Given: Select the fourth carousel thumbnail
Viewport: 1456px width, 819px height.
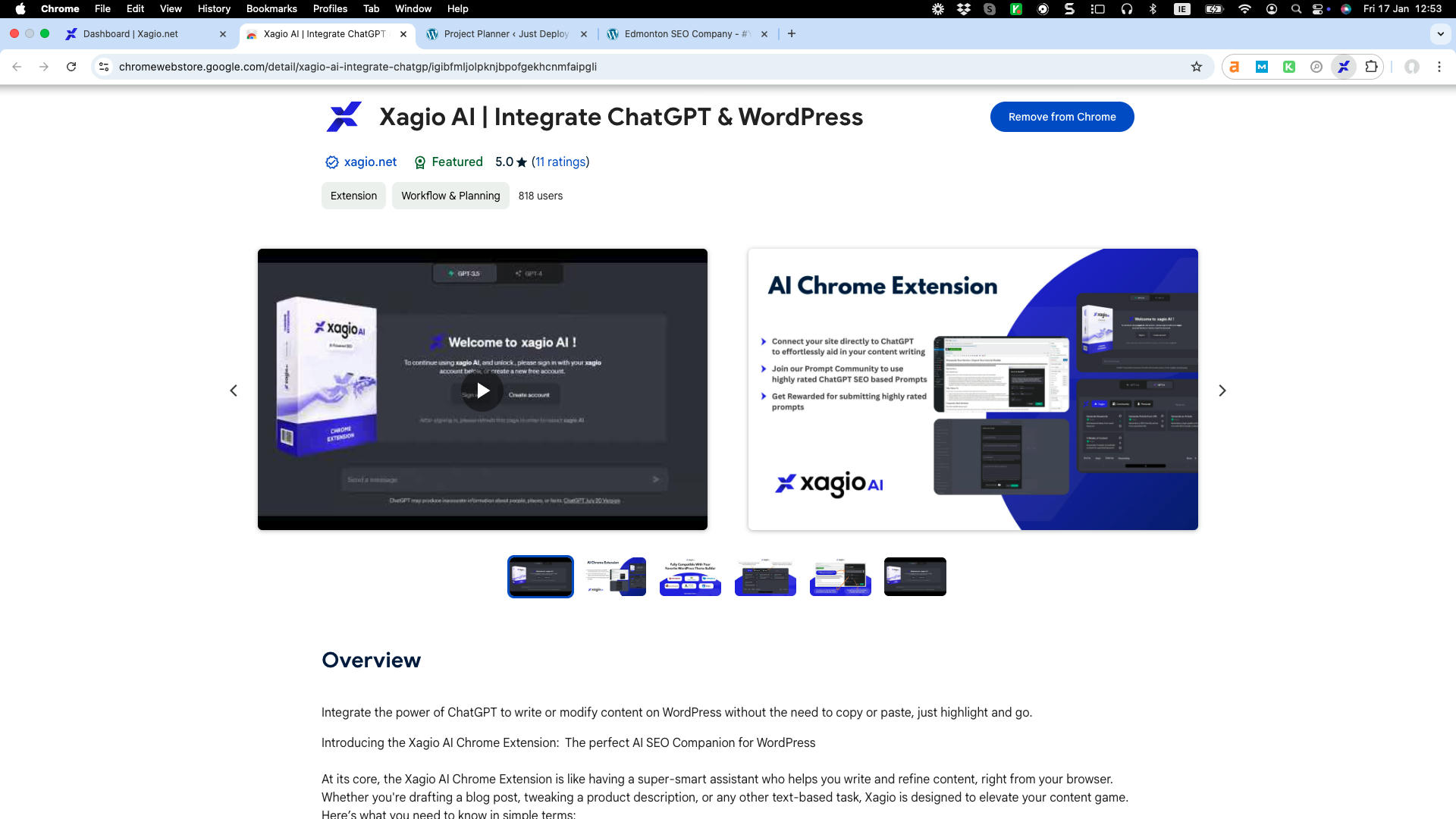Looking at the screenshot, I should click(x=765, y=576).
